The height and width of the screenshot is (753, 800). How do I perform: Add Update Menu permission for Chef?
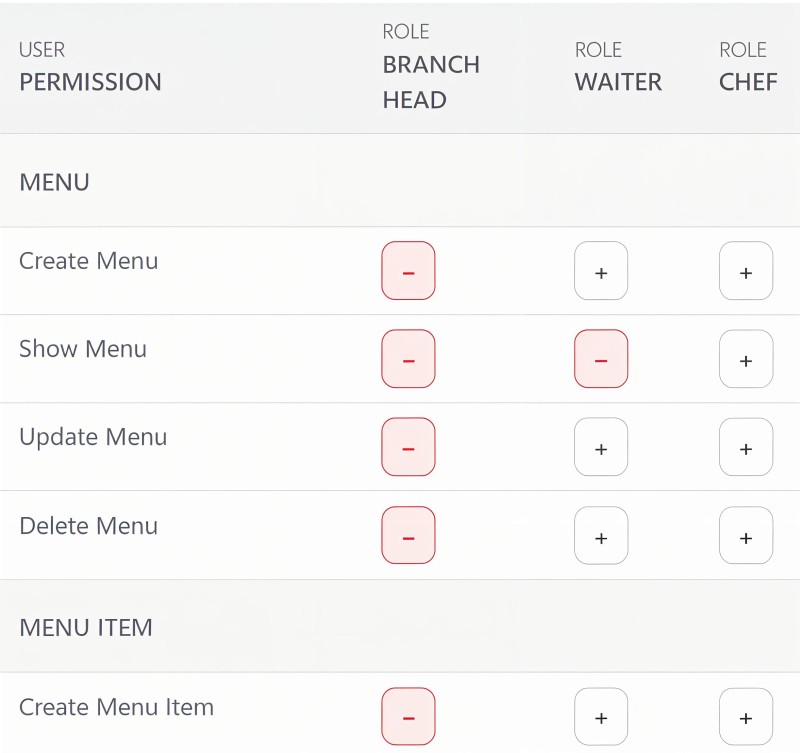click(x=746, y=447)
